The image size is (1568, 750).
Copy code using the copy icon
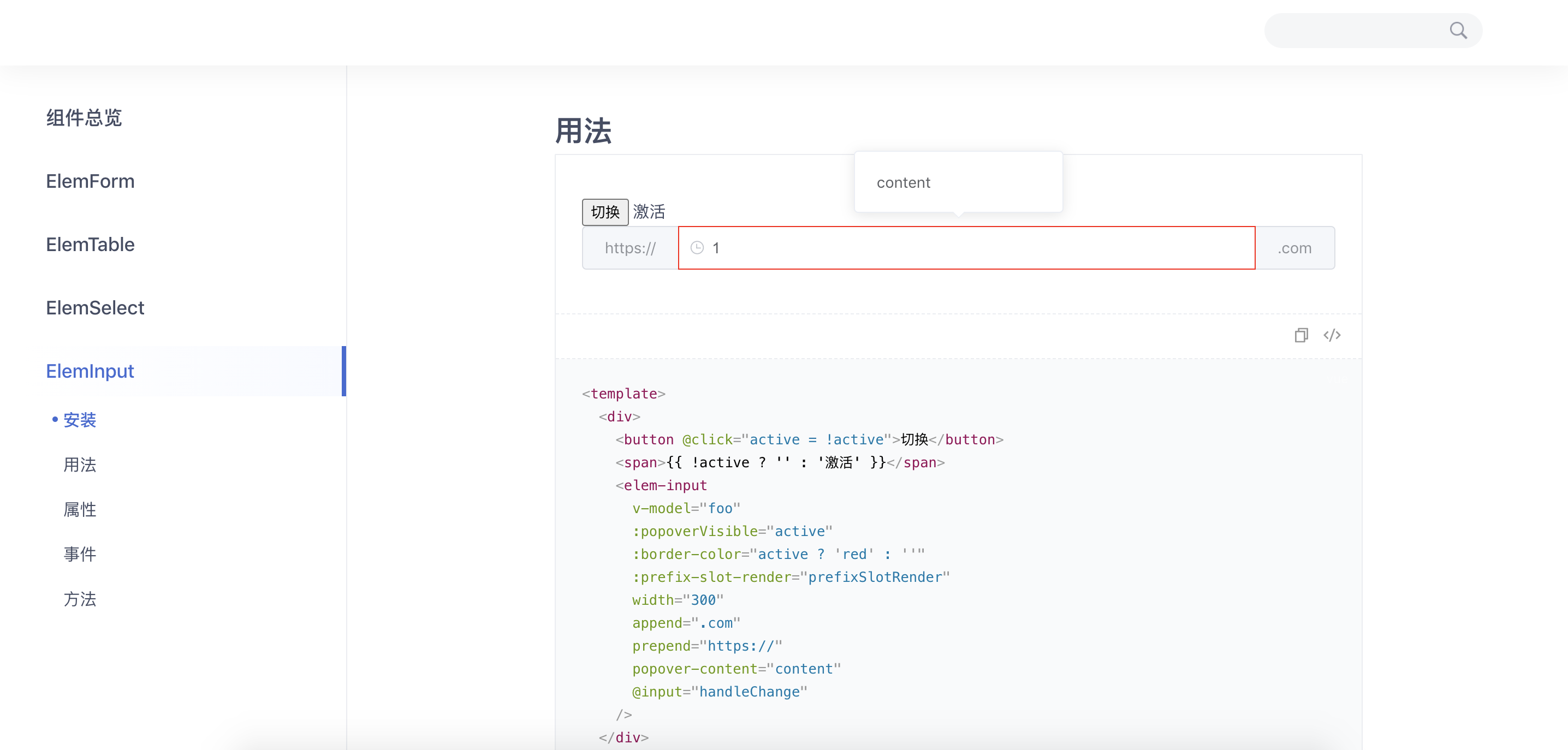[1301, 335]
